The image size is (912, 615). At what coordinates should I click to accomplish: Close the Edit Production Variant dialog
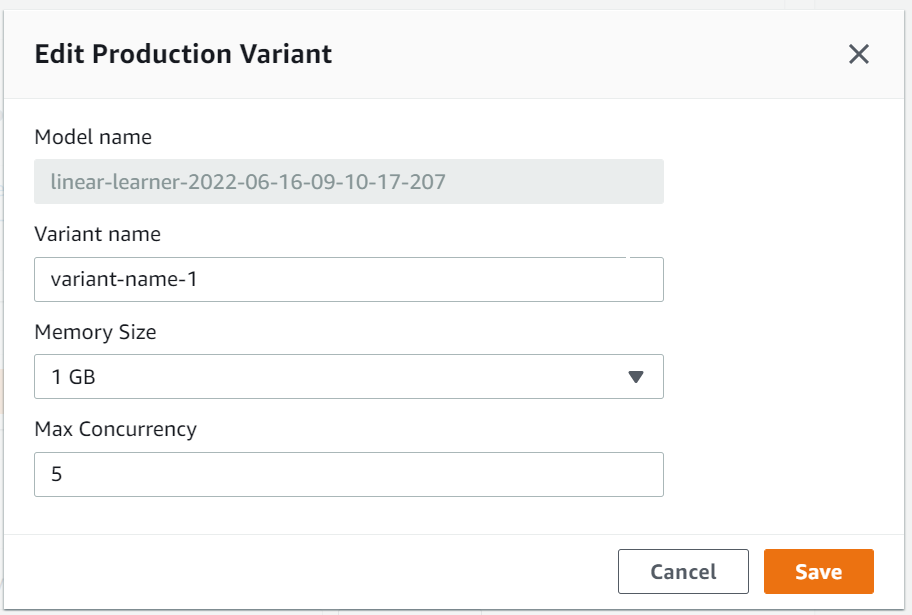858,54
